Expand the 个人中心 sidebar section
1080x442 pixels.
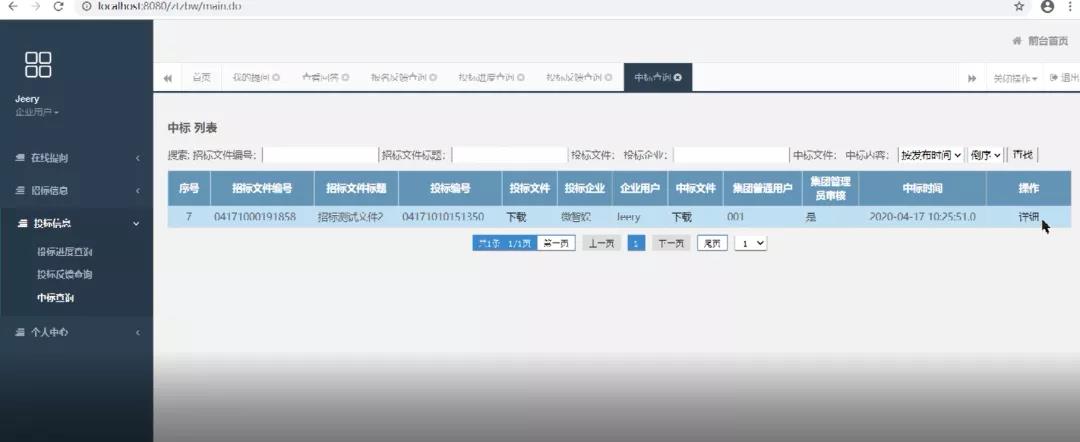click(76, 332)
